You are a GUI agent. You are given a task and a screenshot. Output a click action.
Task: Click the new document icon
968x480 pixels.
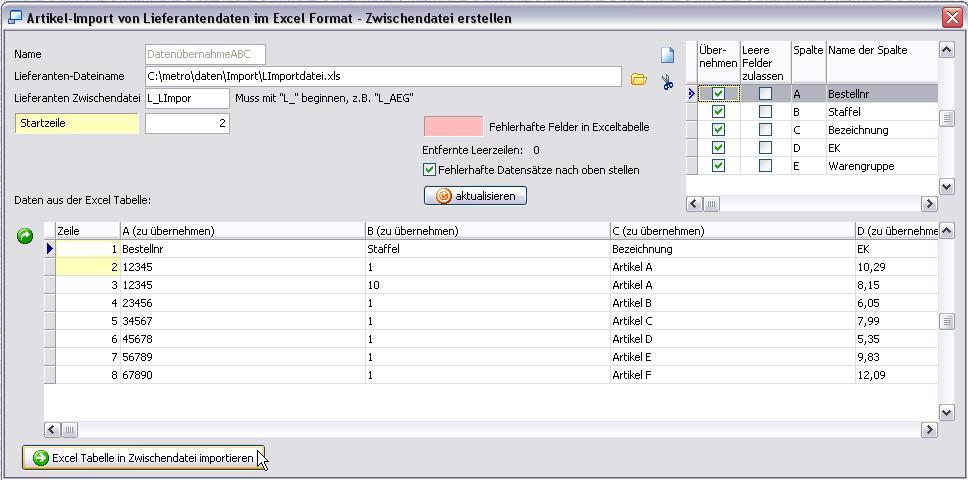click(x=667, y=55)
